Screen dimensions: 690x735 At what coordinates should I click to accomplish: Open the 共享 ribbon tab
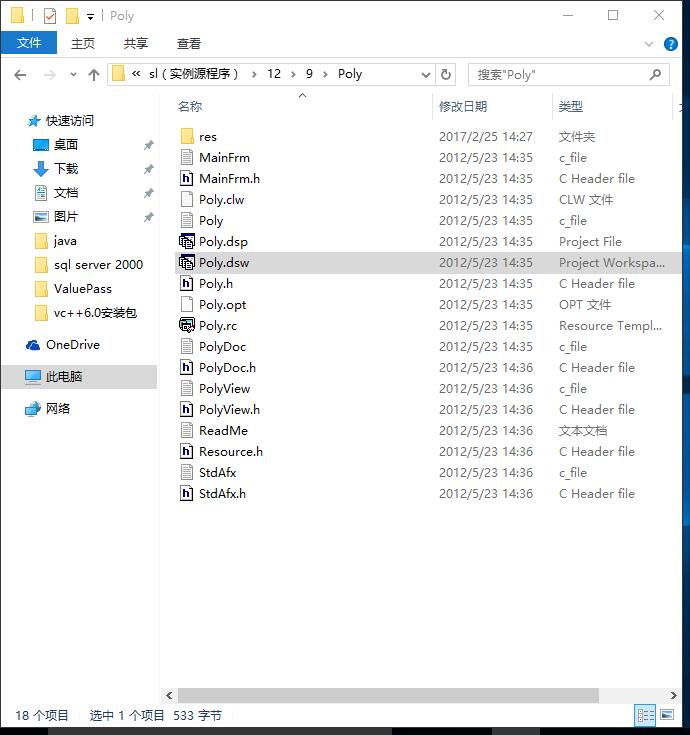[136, 44]
